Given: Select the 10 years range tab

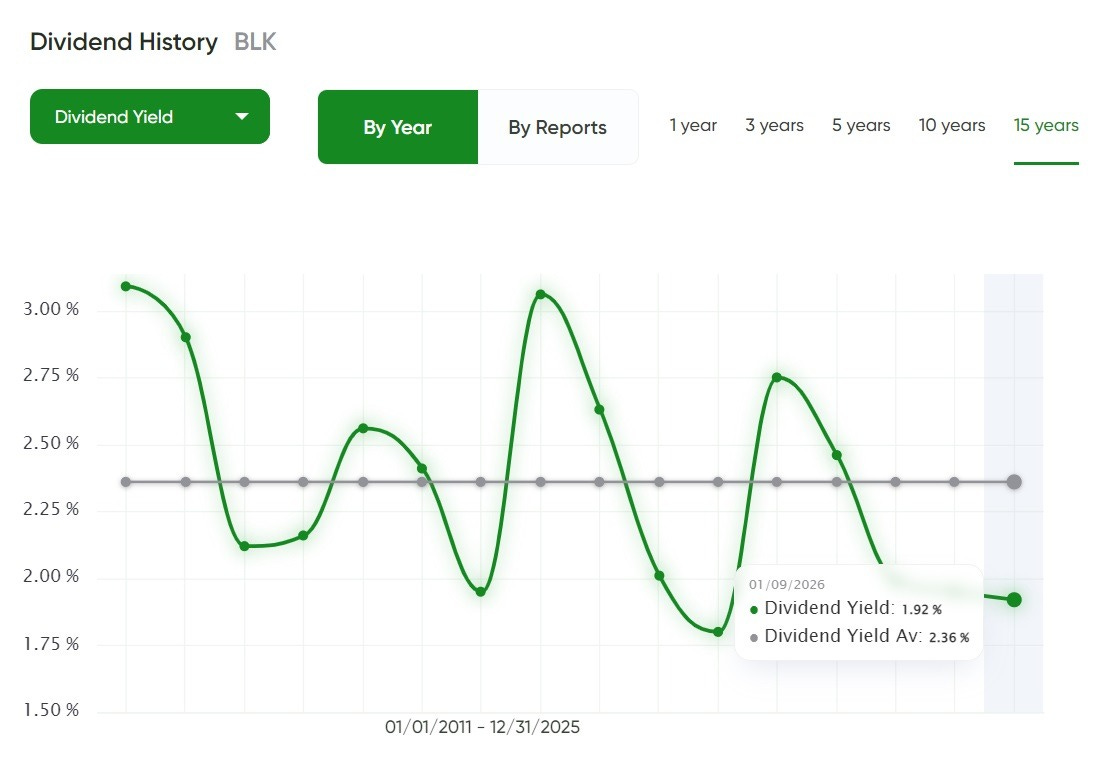Looking at the screenshot, I should tap(952, 125).
